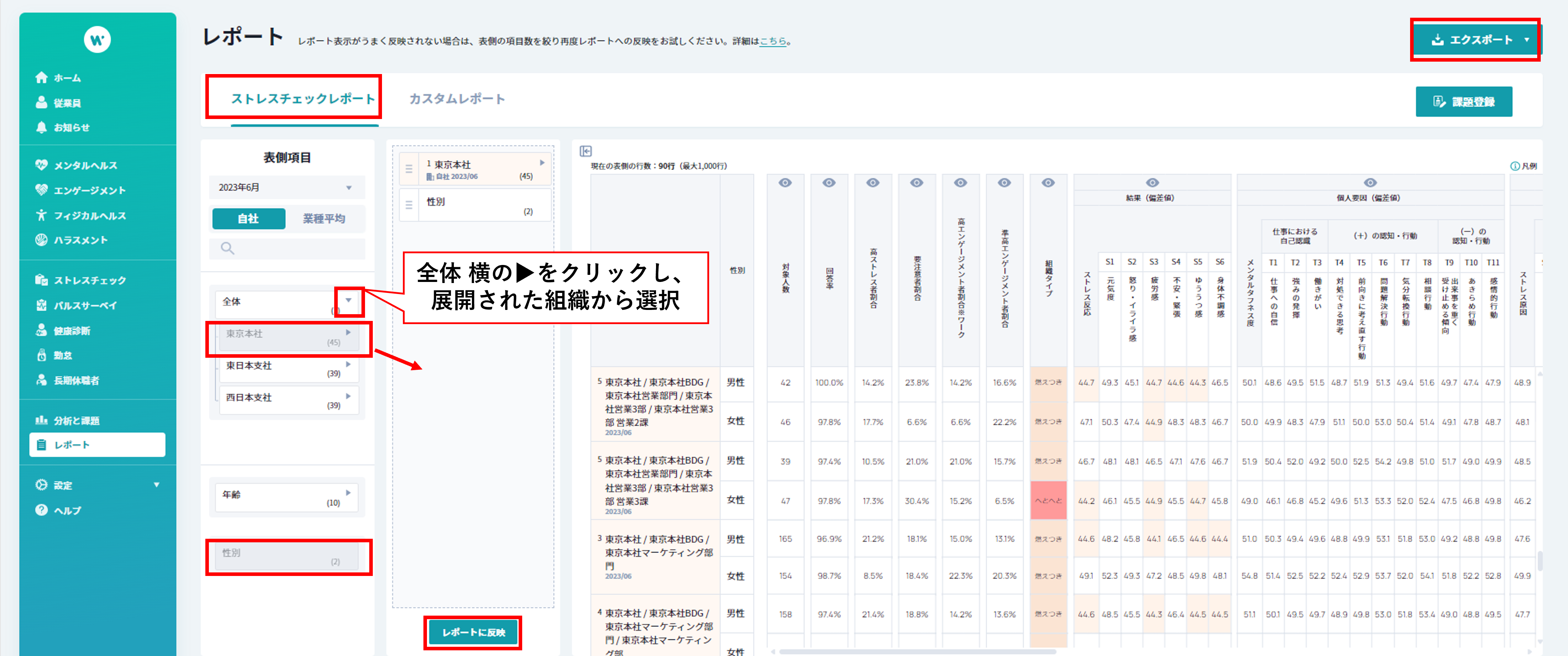
Task: Select the 業種平均 toggle button
Action: click(x=324, y=219)
